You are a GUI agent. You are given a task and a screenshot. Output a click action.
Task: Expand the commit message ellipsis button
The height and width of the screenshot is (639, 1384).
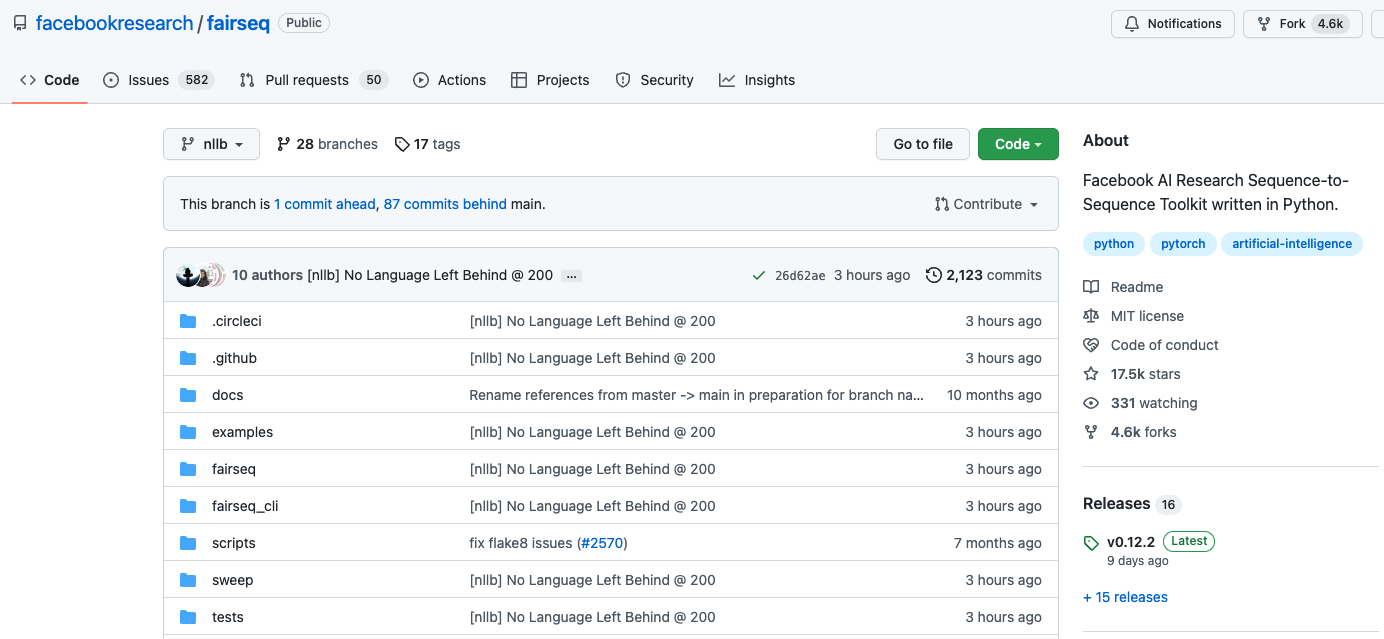(571, 276)
